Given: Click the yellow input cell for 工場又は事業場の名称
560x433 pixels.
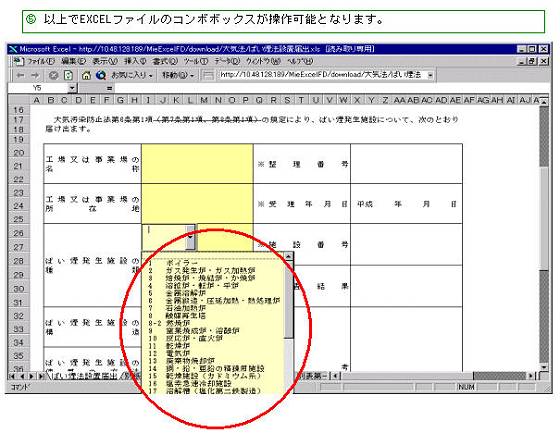Looking at the screenshot, I should point(198,164).
